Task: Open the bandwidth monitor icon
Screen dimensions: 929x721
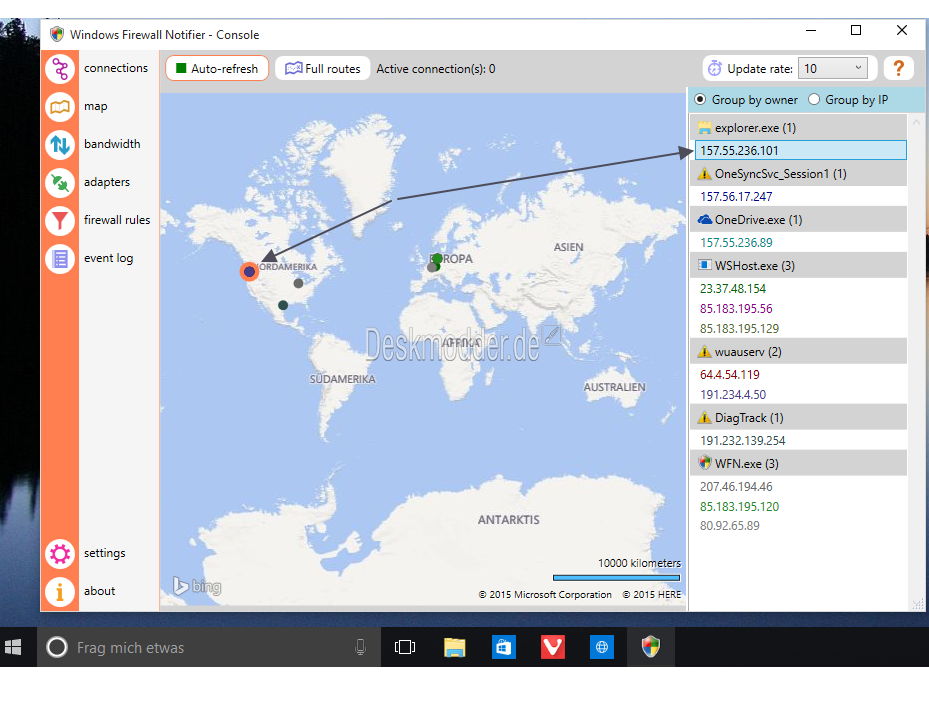Action: 60,145
